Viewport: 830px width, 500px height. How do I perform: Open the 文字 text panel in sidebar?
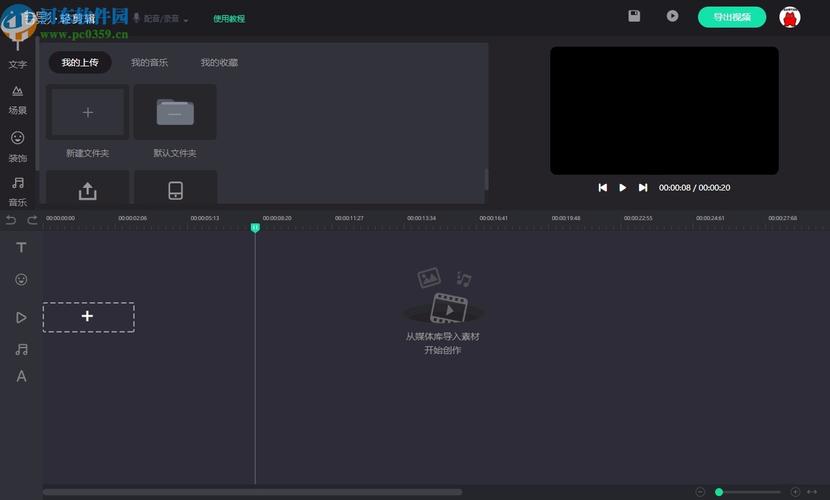[17, 57]
